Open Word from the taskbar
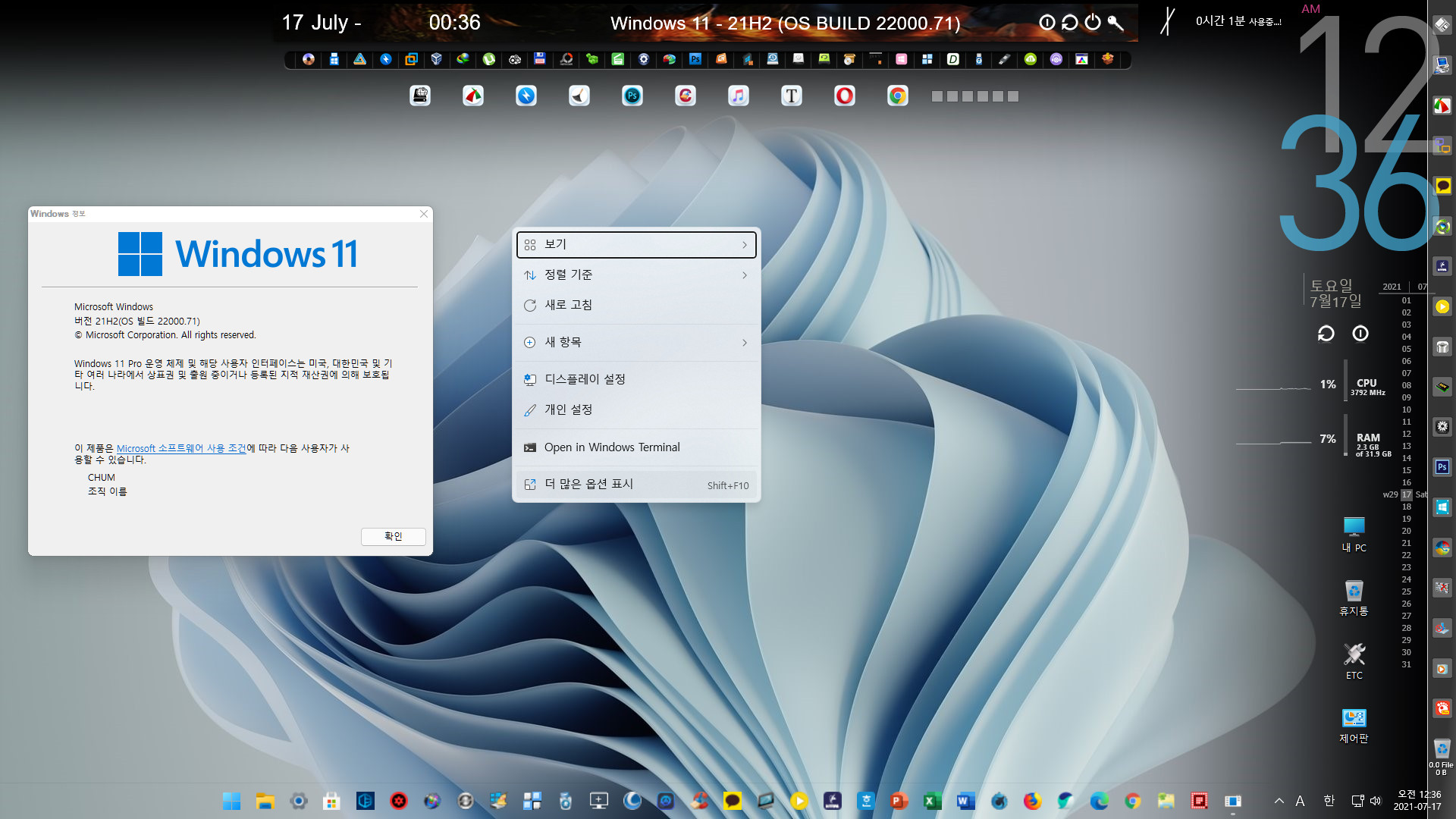The height and width of the screenshot is (819, 1456). pyautogui.click(x=965, y=801)
